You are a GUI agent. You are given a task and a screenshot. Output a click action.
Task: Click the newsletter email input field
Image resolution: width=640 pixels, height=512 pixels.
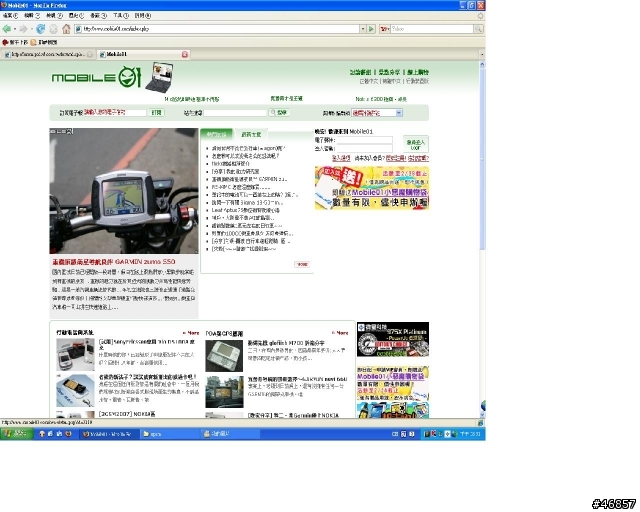pos(115,112)
